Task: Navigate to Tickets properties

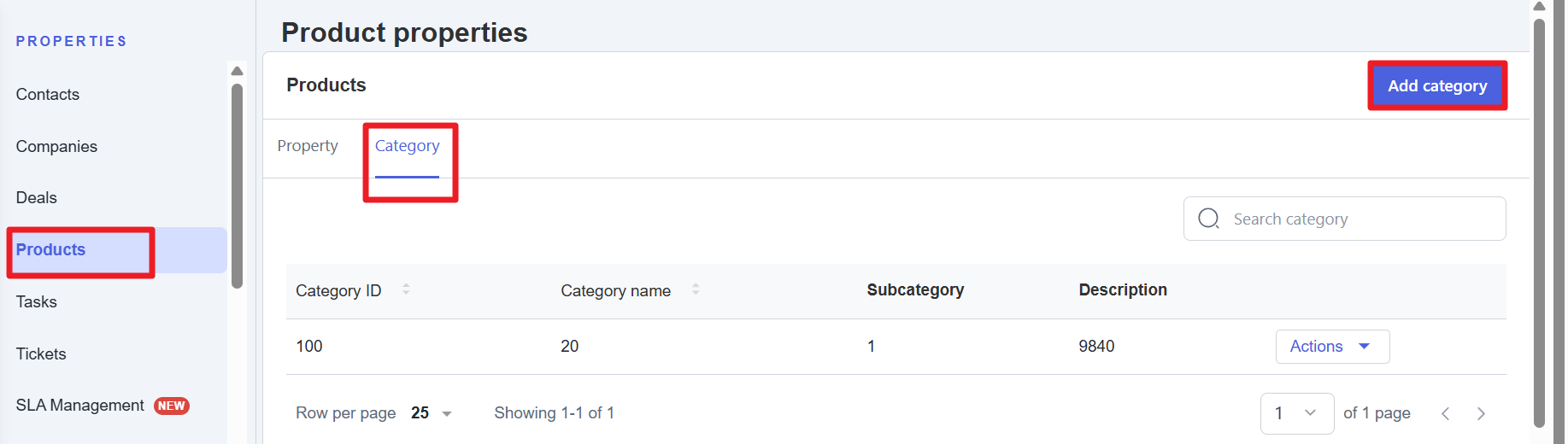Action: pos(41,354)
